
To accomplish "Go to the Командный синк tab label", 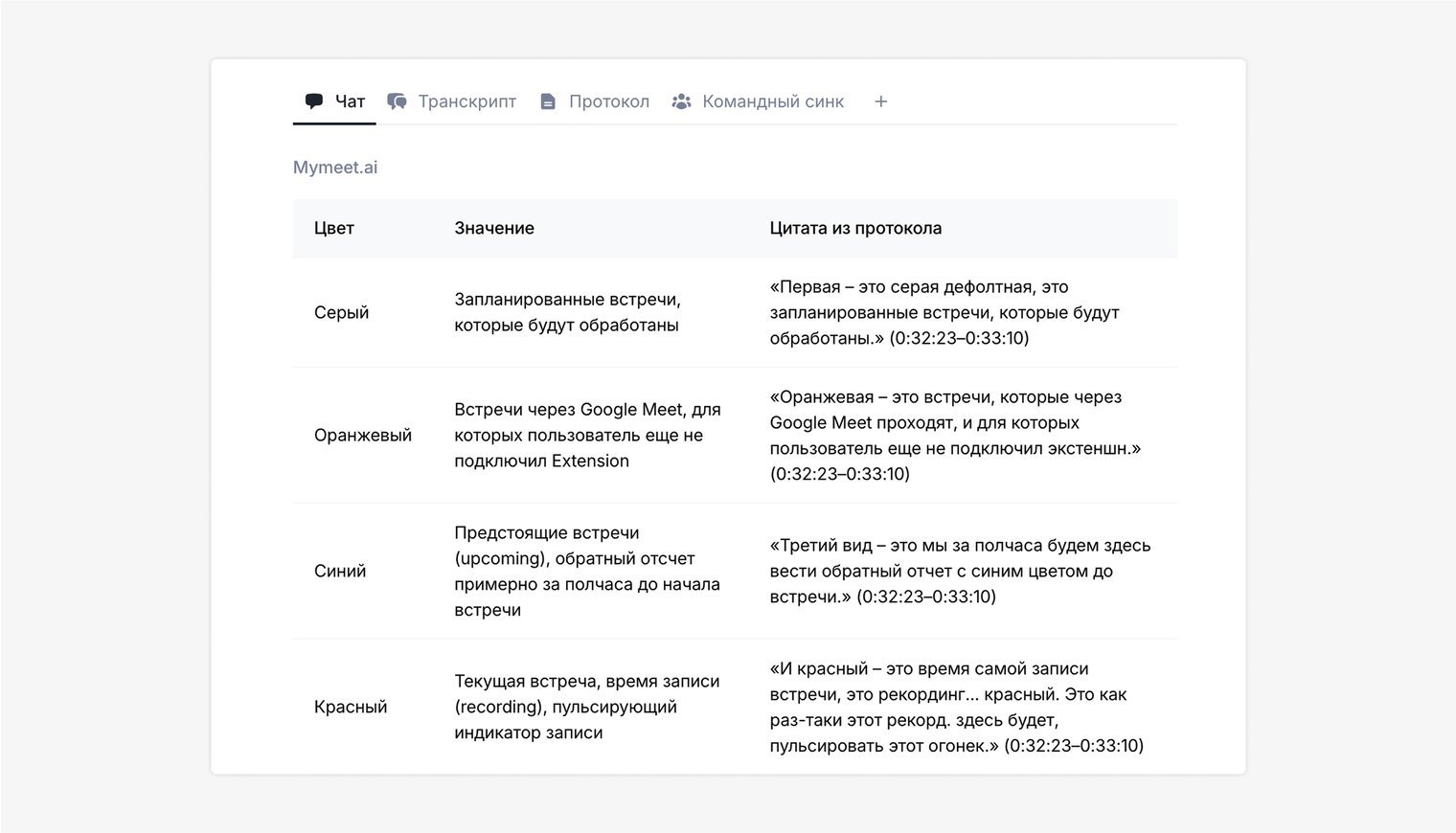I will tap(772, 101).
